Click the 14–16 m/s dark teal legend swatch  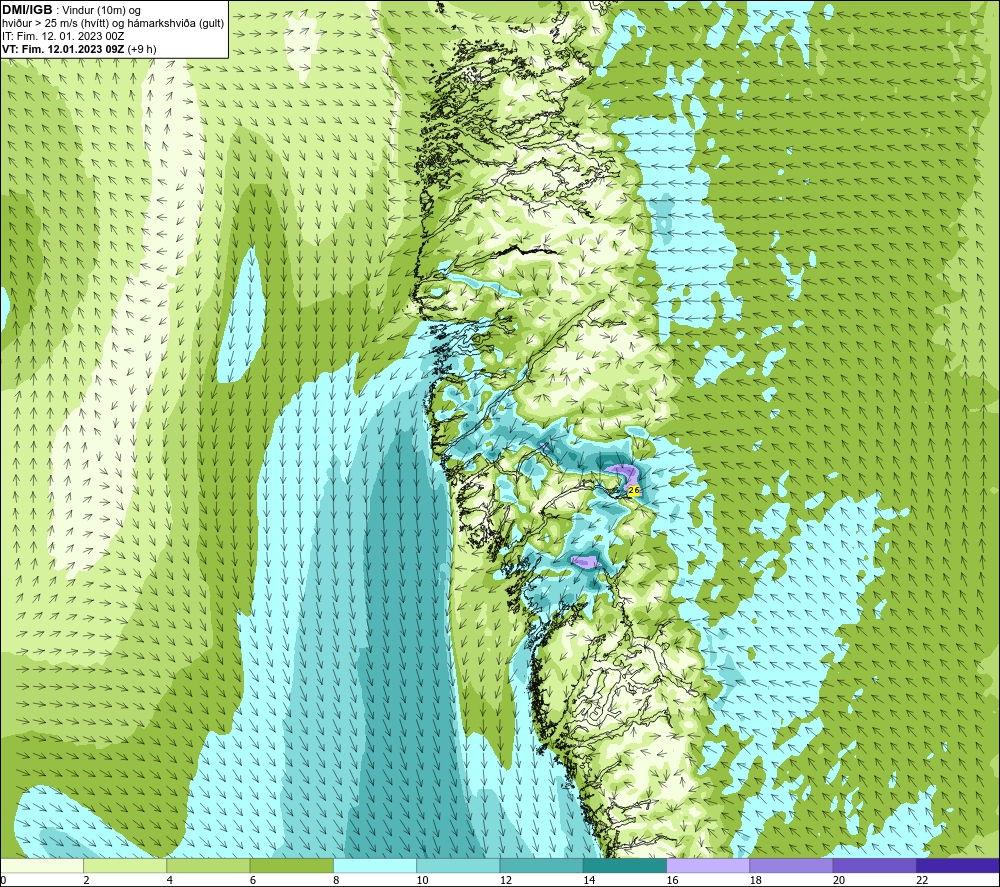625,865
